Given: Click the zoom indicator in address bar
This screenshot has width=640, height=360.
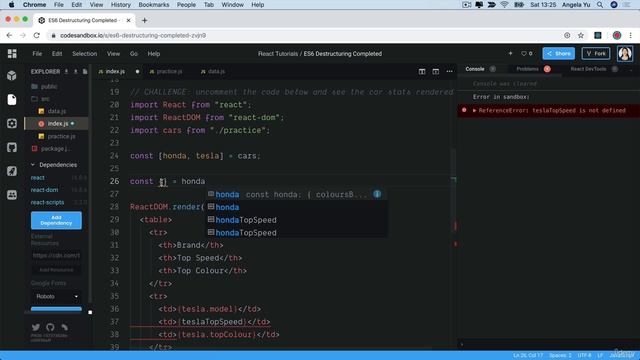Looking at the screenshot, I should pos(567,36).
